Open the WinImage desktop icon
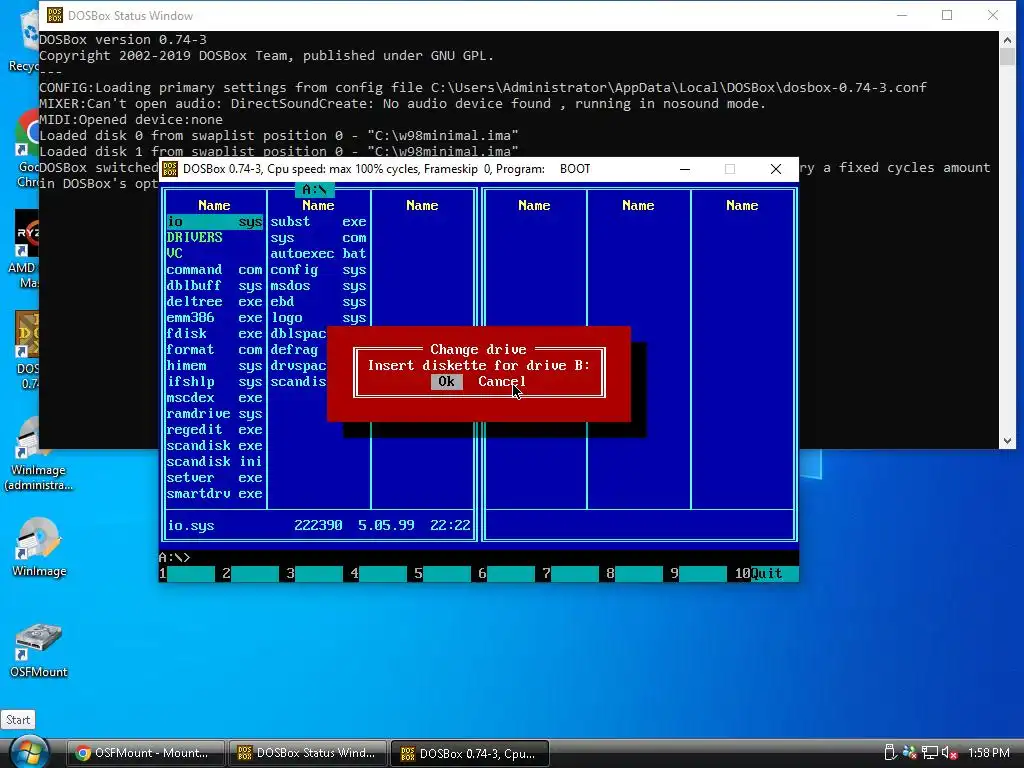Screen dimensions: 1024x768 pos(39,549)
